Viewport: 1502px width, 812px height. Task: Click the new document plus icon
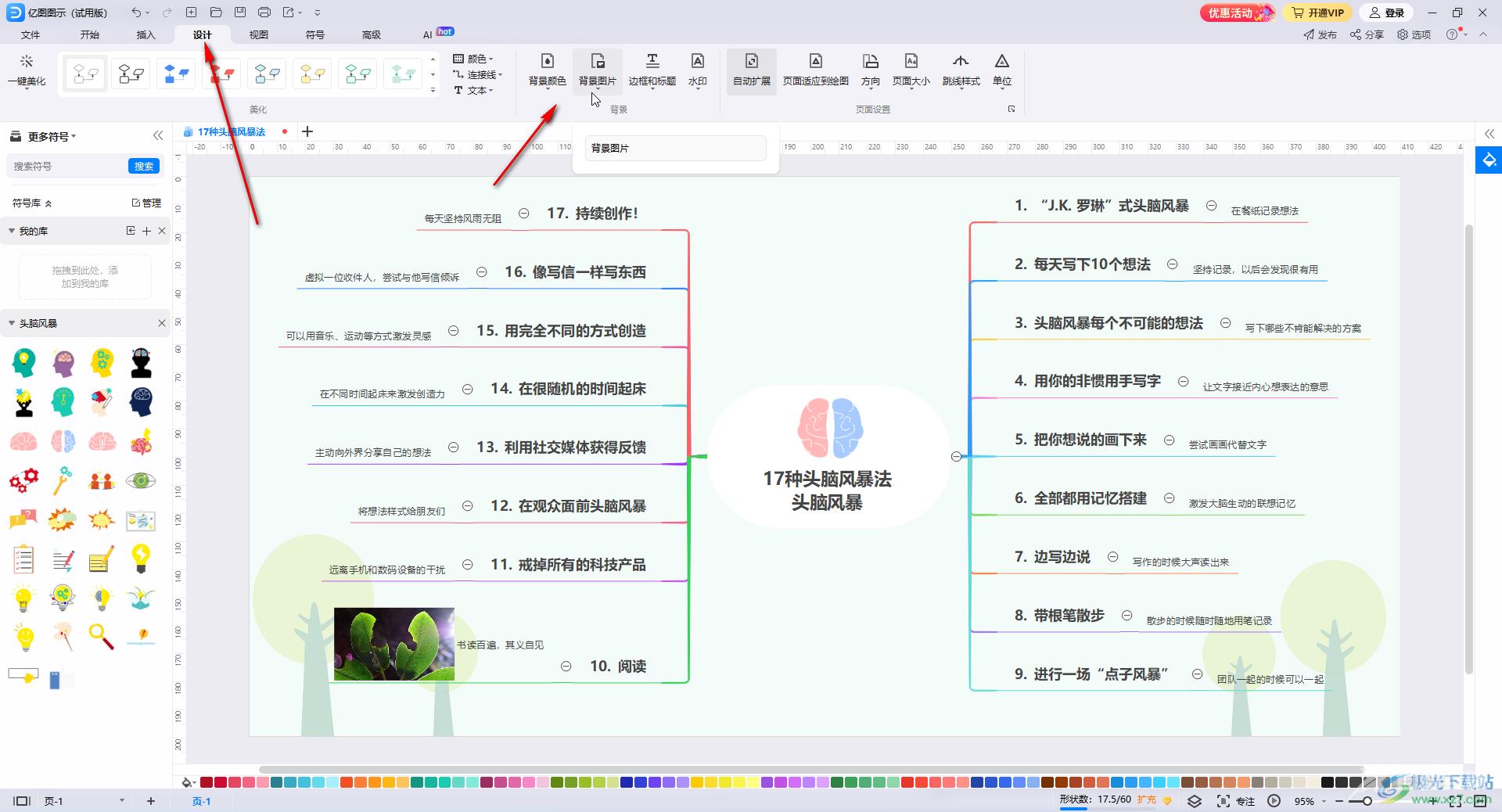[x=191, y=13]
